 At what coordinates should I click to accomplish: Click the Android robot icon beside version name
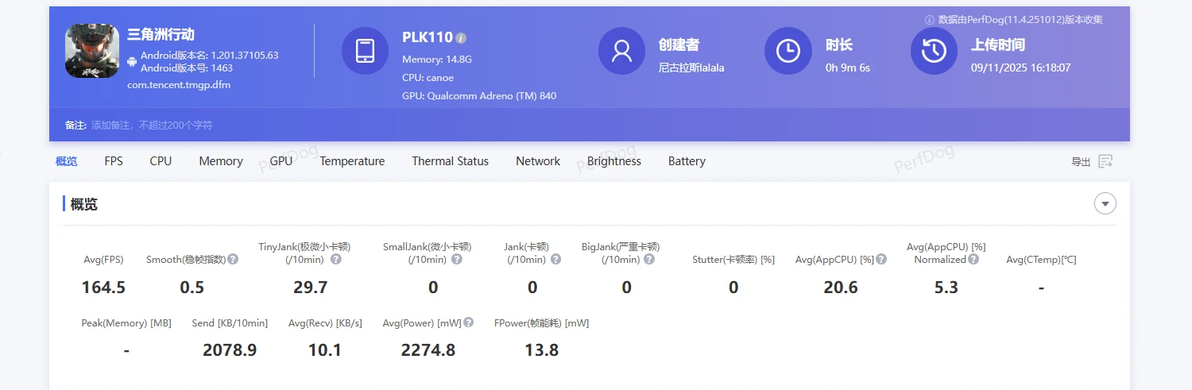pyautogui.click(x=132, y=61)
